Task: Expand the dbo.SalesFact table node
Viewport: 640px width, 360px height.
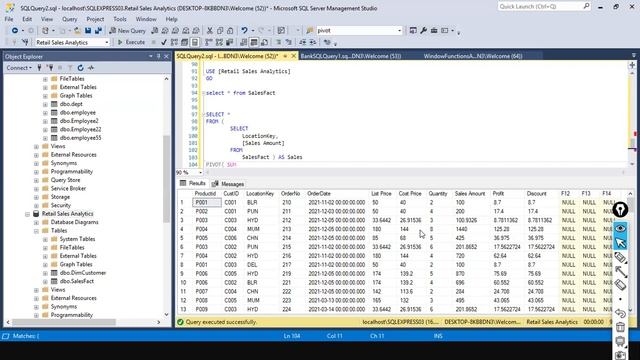Action: pyautogui.click(x=45, y=281)
